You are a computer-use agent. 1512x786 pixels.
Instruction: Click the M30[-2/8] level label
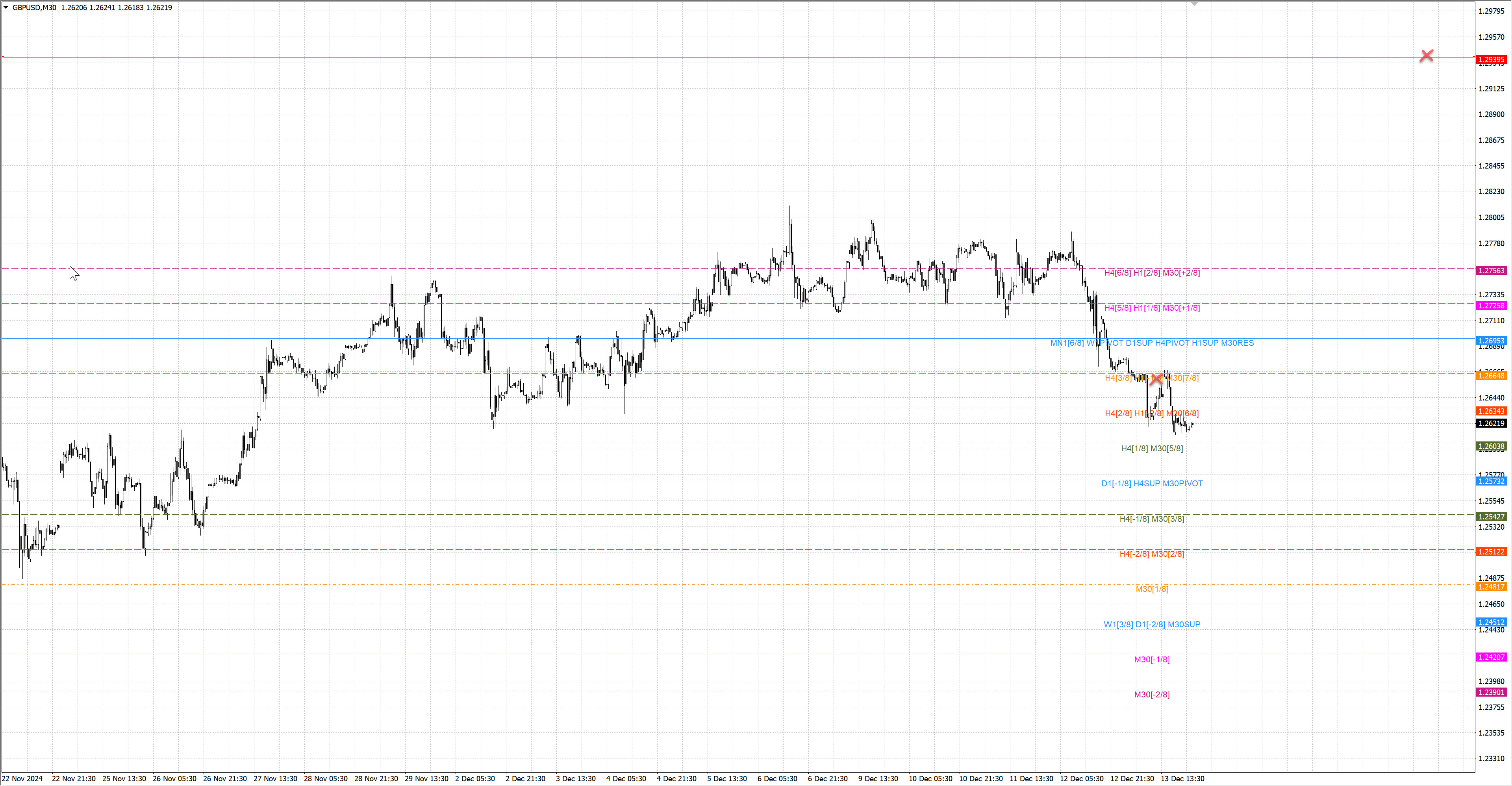(1152, 694)
